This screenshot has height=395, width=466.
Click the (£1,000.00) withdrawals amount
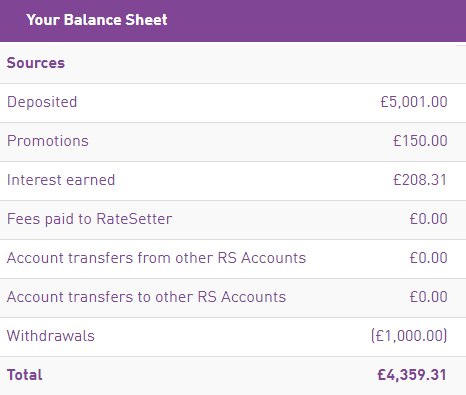(x=409, y=336)
